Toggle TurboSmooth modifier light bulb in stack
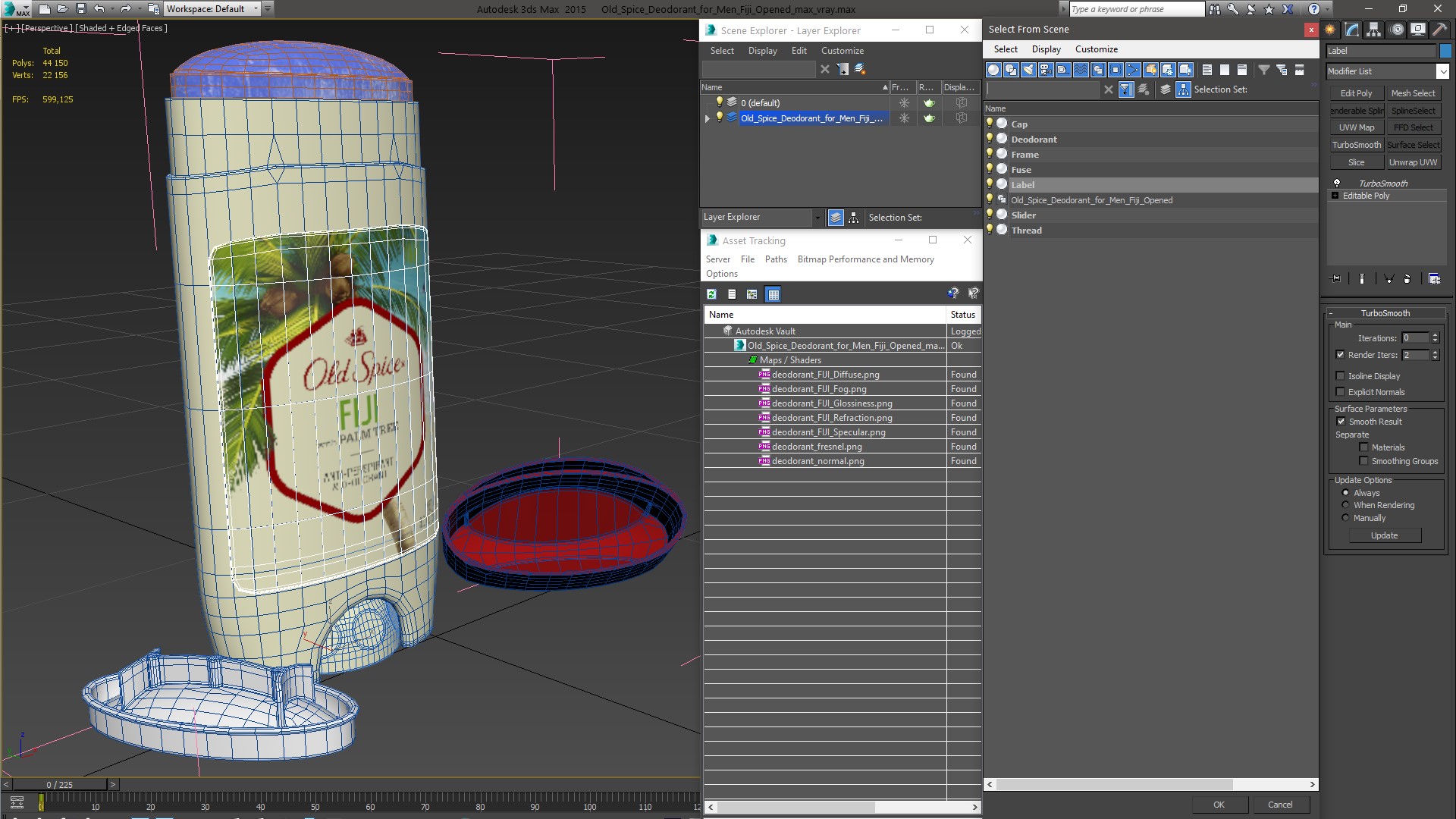Viewport: 1456px width, 819px height. [x=1337, y=184]
